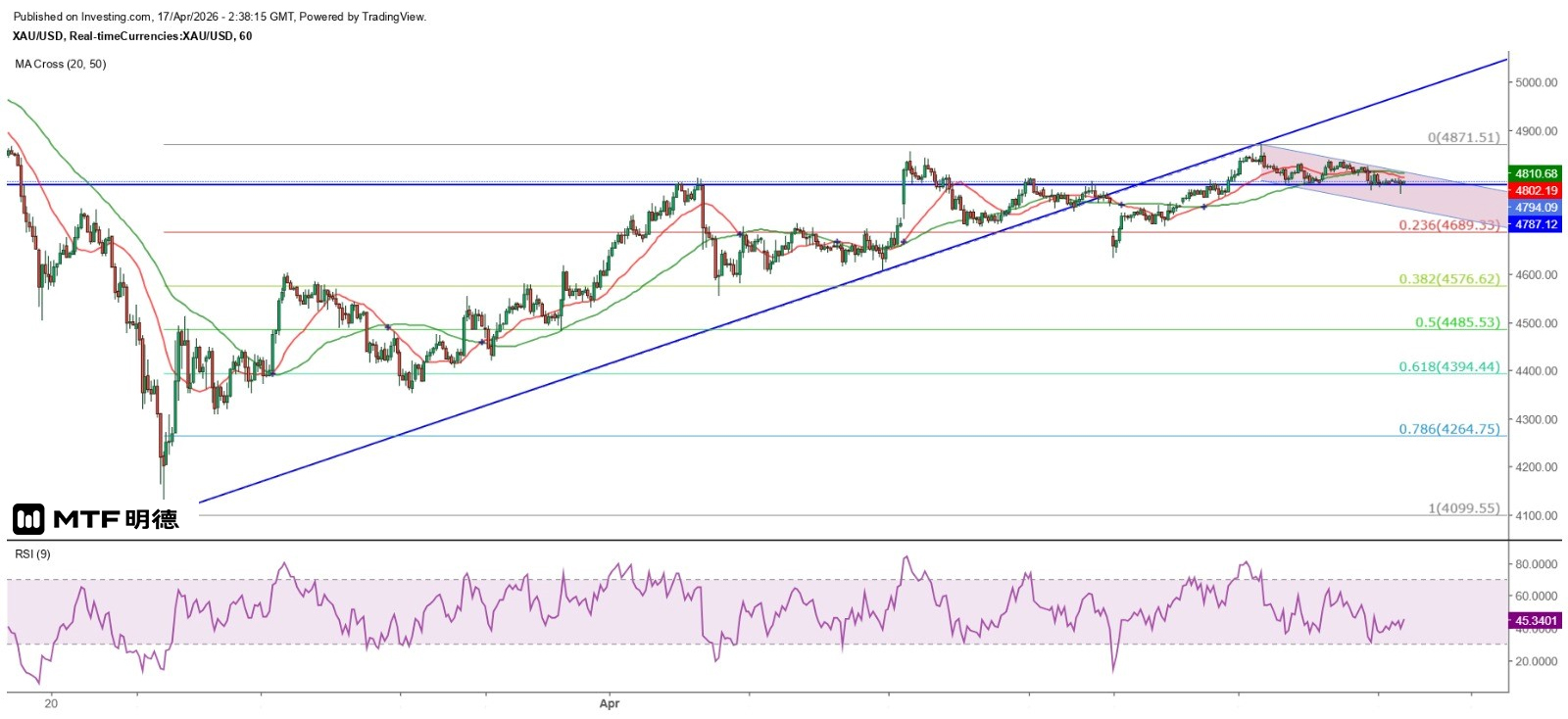Select the 0.5(4485.53) Fibonacci level label
The height and width of the screenshot is (719, 1568).
[x=1456, y=322]
